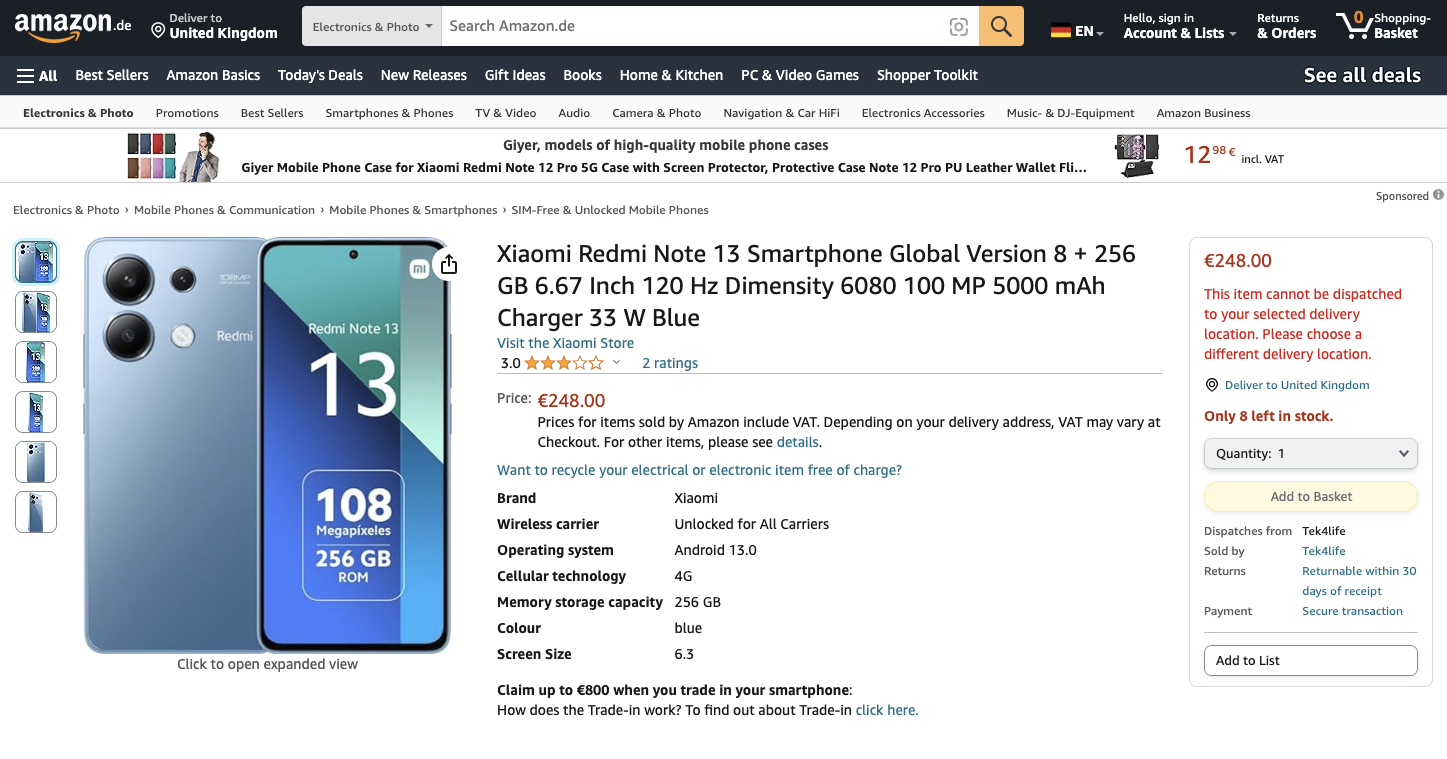This screenshot has width=1447, height=759.
Task: Expand the Quantity dropdown
Action: click(1310, 453)
